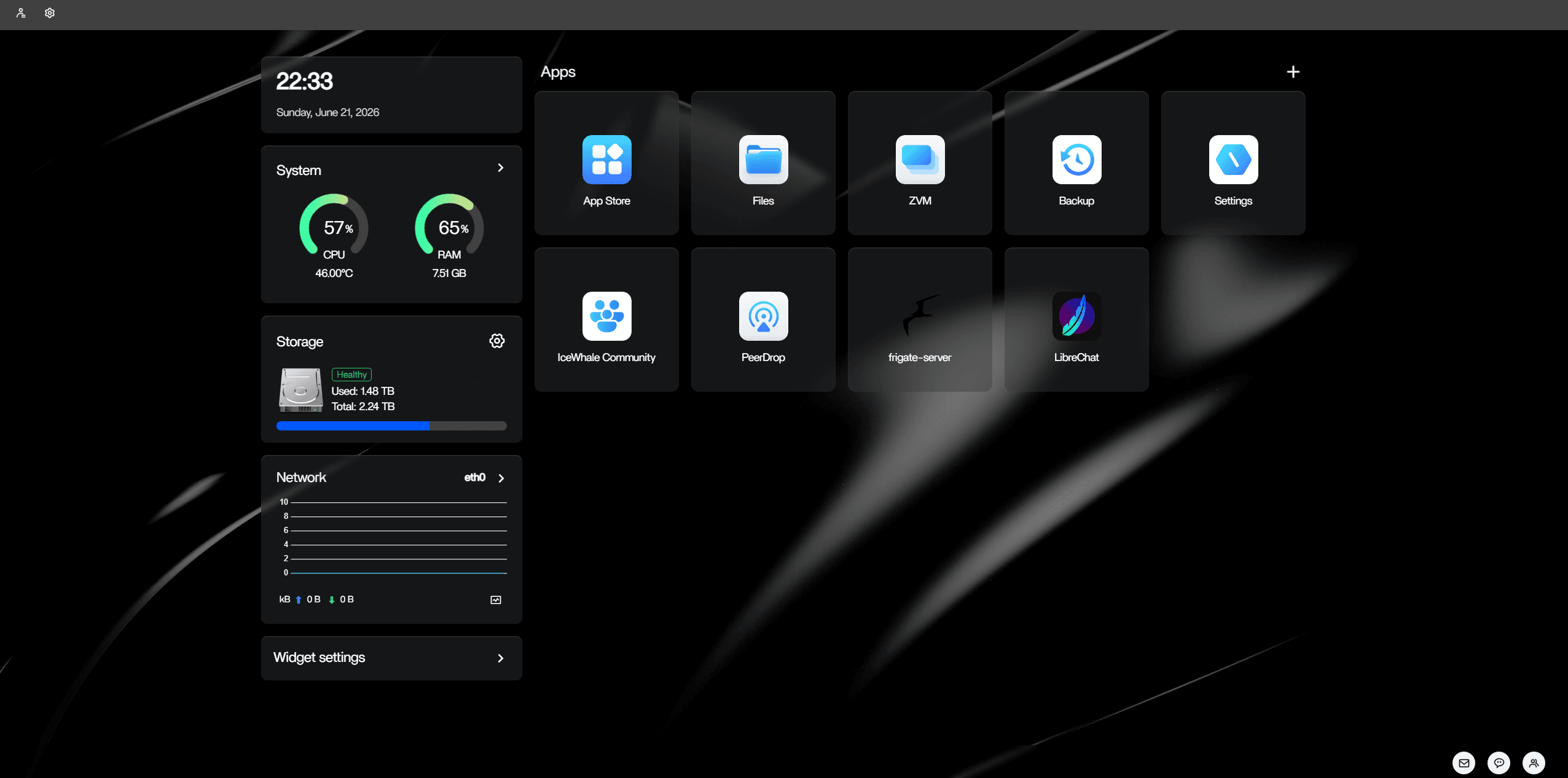The height and width of the screenshot is (778, 1568).
Task: Open the network chart icon
Action: click(496, 600)
